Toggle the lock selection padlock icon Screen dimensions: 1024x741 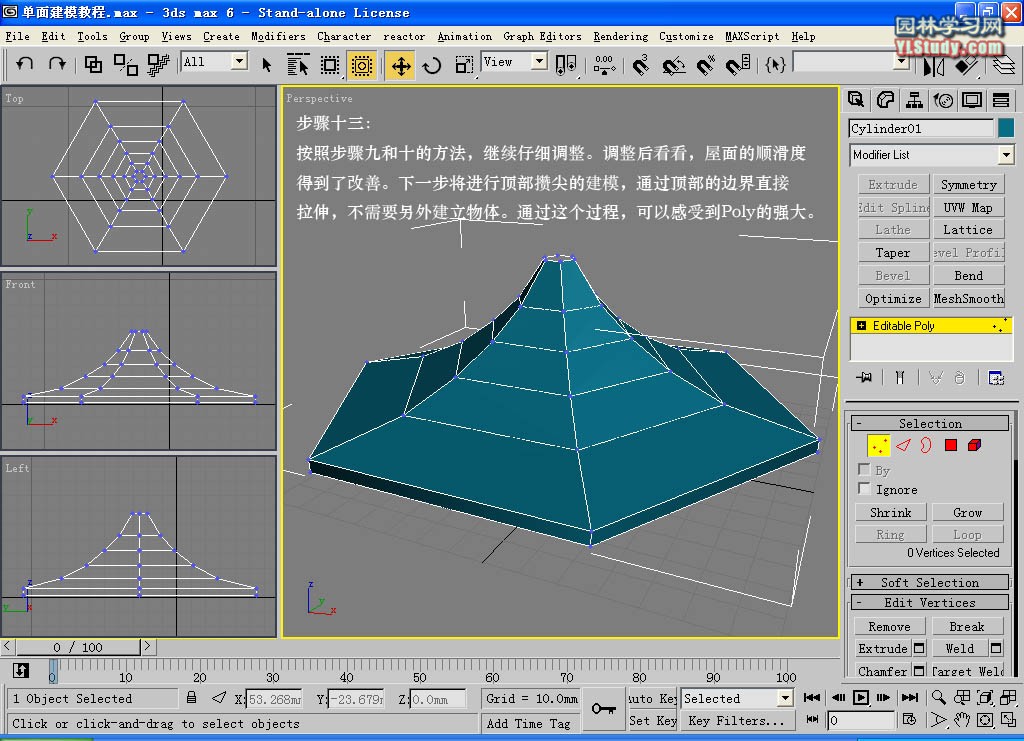pos(191,698)
